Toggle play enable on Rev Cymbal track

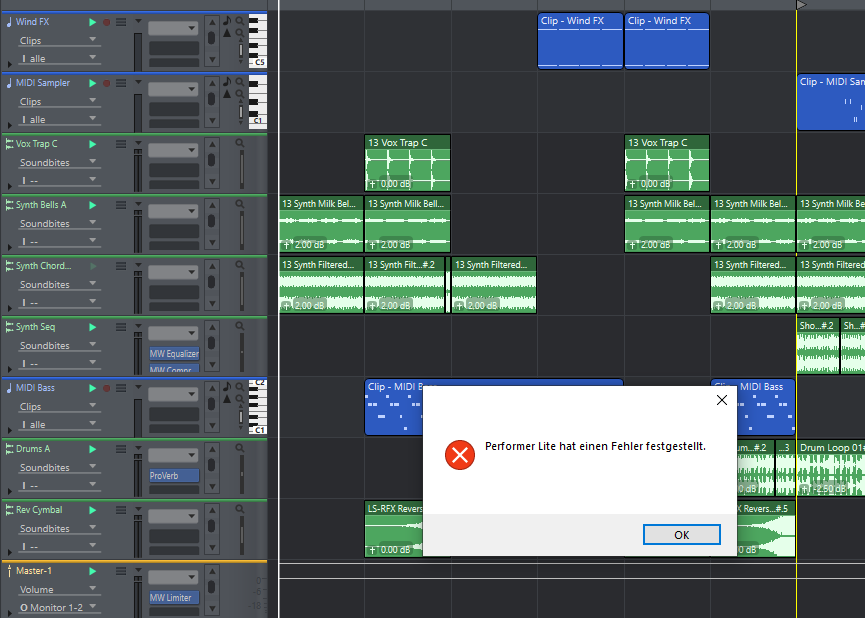pyautogui.click(x=93, y=510)
